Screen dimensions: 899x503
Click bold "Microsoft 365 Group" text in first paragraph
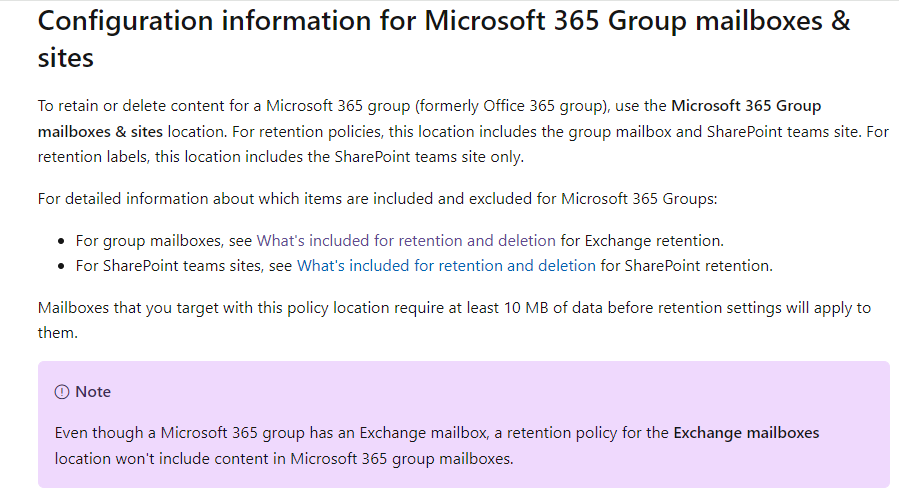[746, 106]
